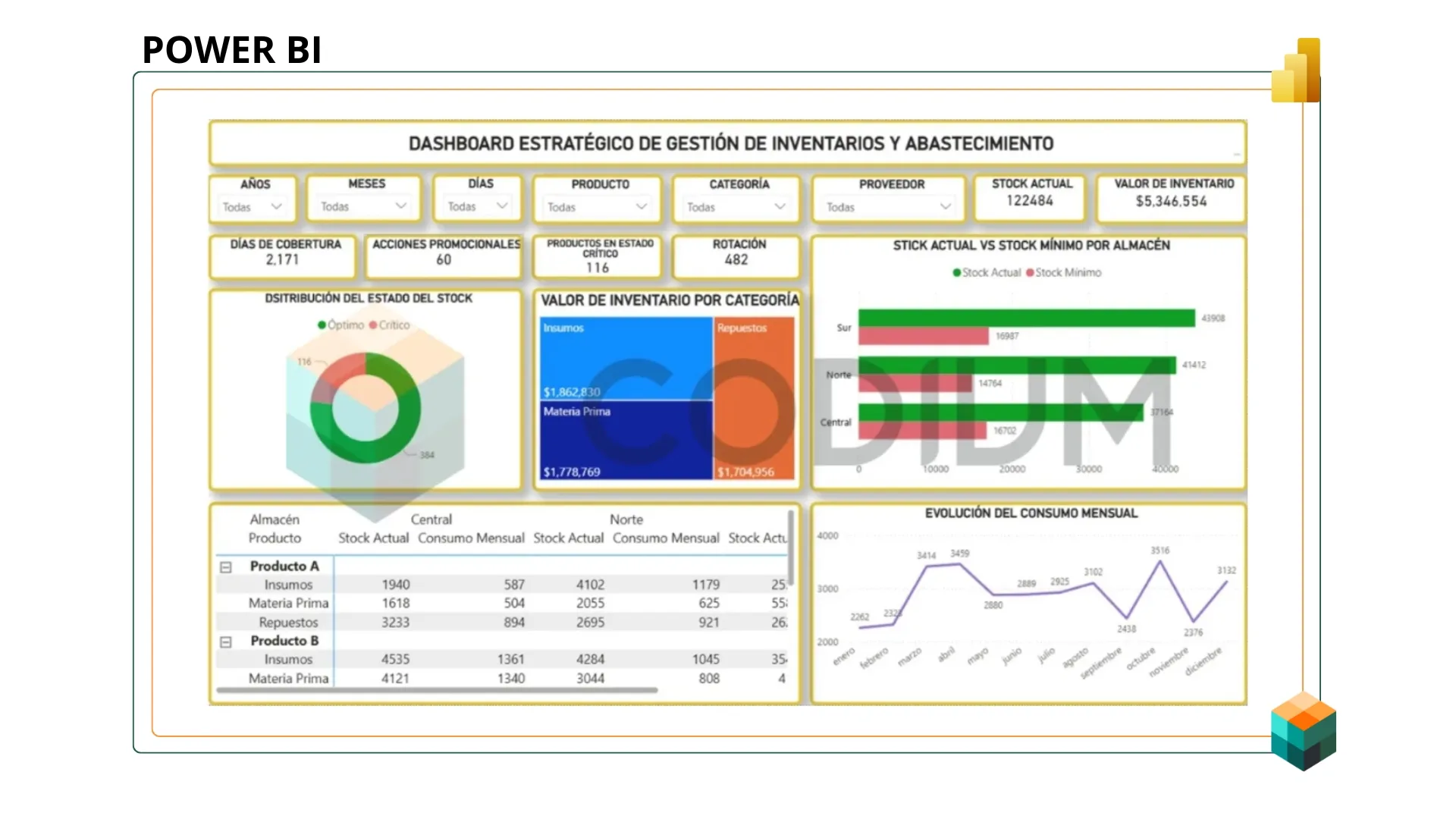Click the Crítico legend marker
Image resolution: width=1456 pixels, height=819 pixels.
373,325
